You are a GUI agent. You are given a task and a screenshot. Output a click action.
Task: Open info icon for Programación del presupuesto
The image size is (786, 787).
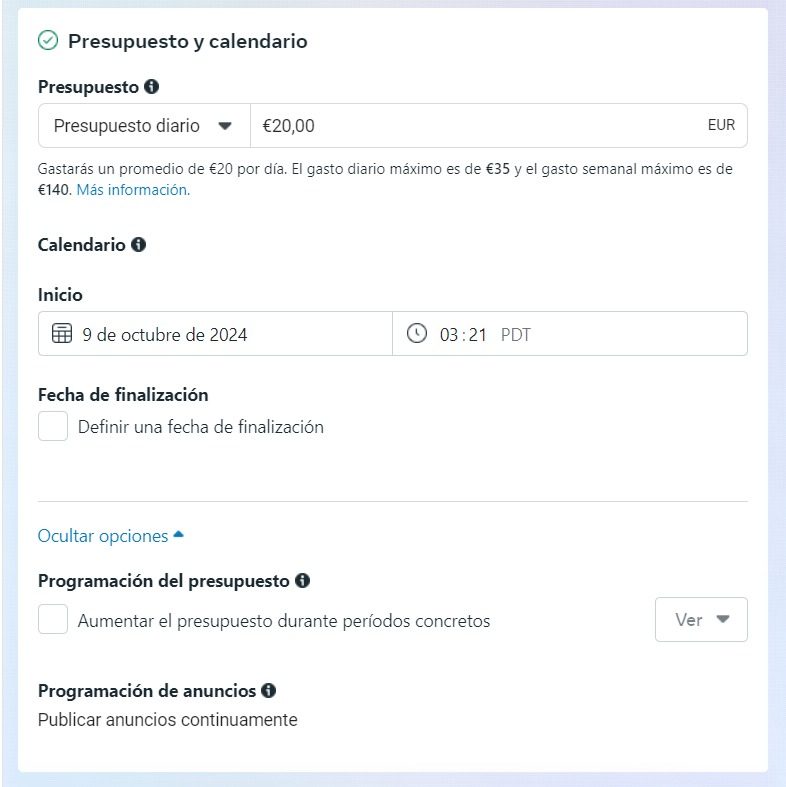pos(302,580)
